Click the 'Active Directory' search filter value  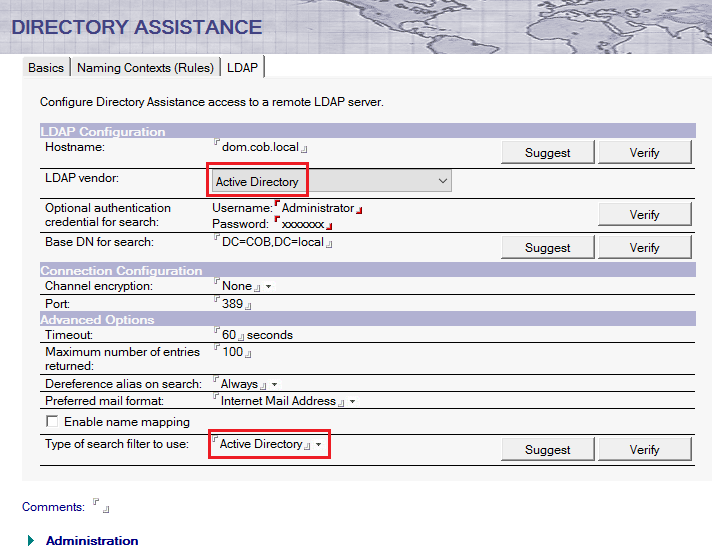click(x=261, y=444)
